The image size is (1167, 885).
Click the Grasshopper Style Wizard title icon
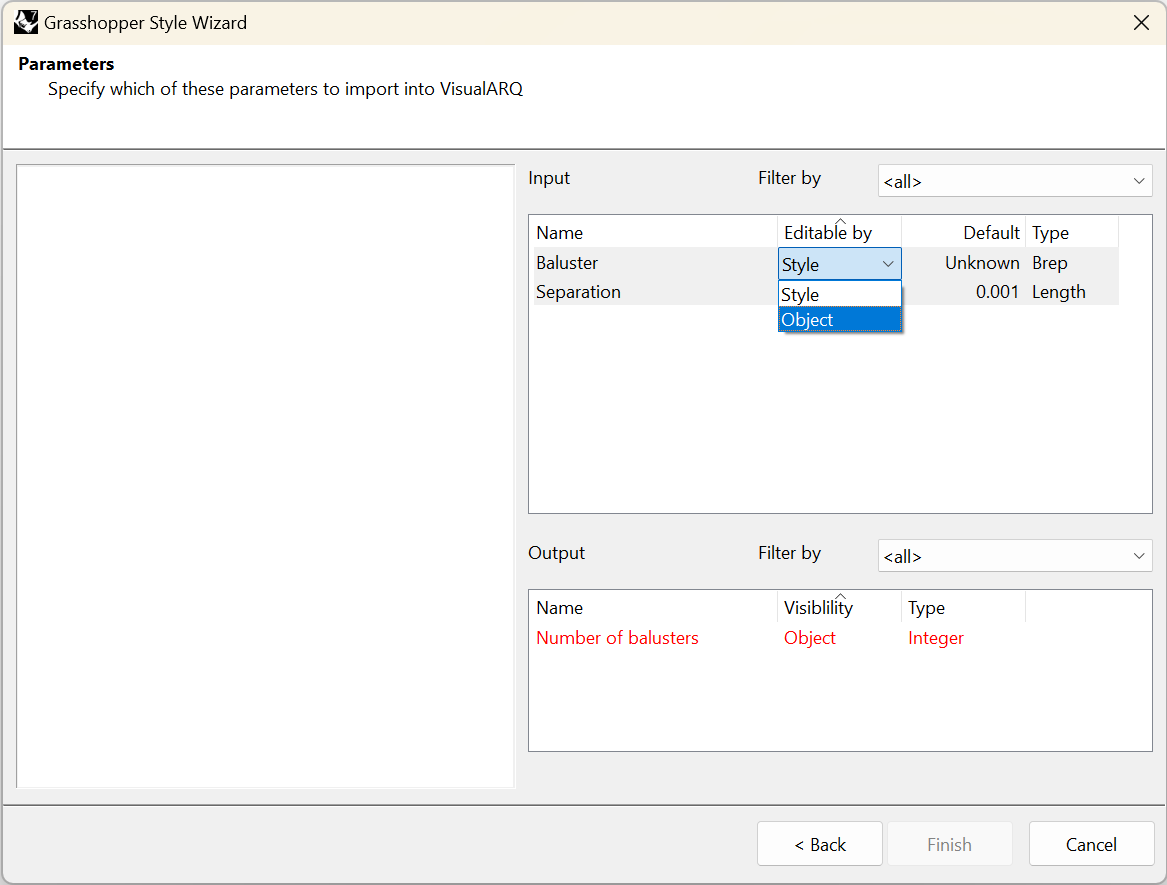coord(25,22)
